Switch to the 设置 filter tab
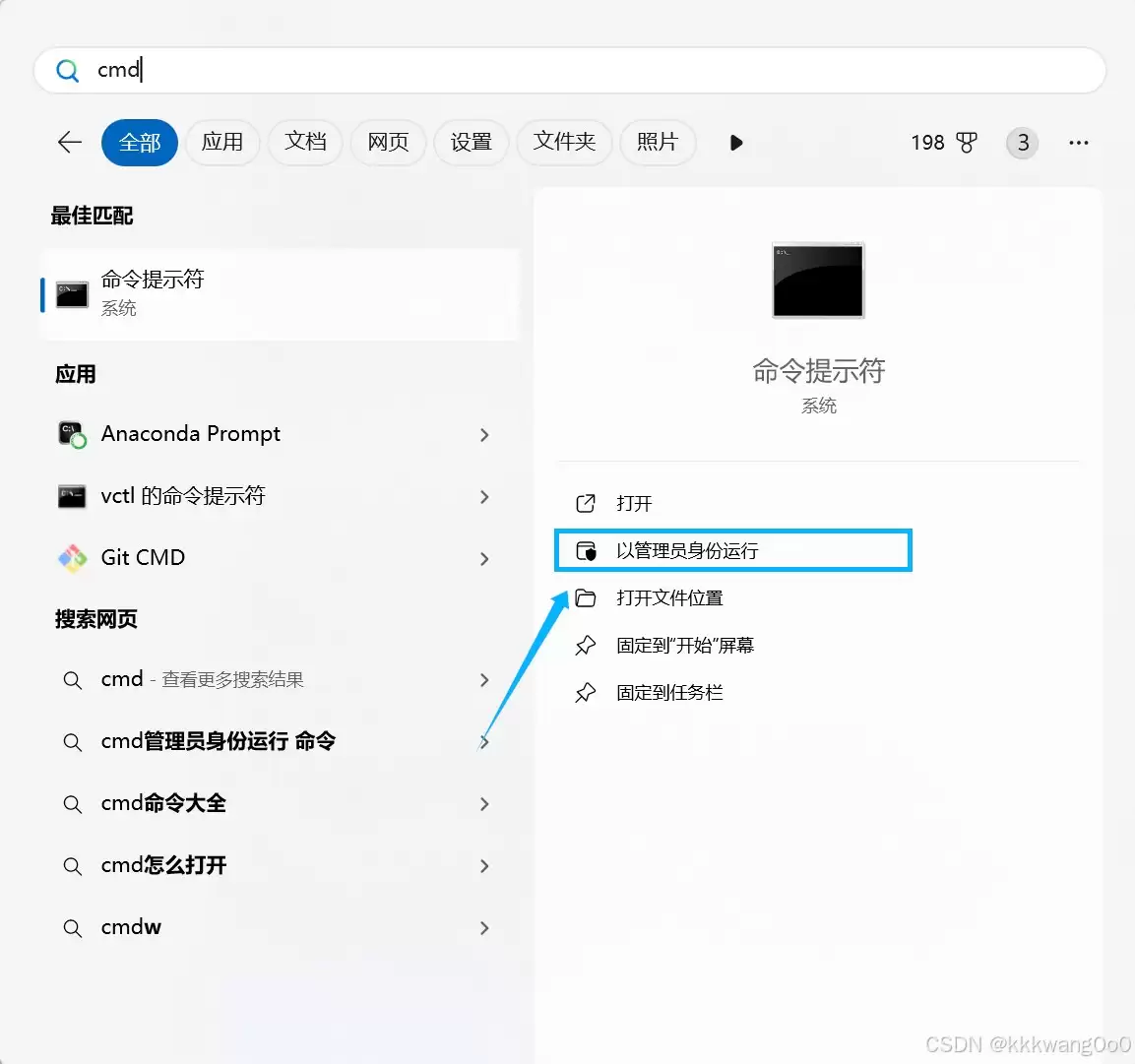The image size is (1135, 1064). click(x=471, y=142)
